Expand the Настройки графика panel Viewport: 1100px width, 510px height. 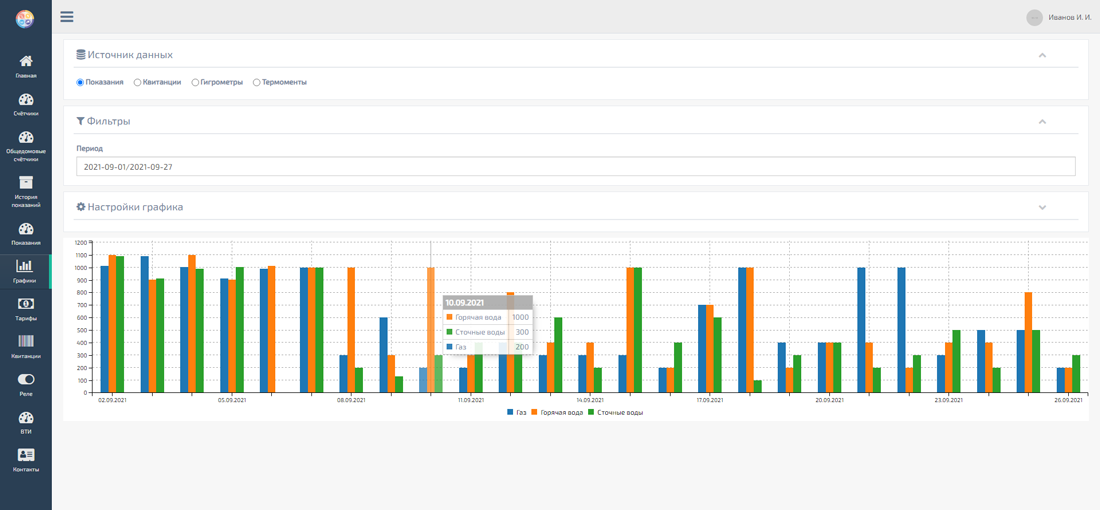(1042, 208)
